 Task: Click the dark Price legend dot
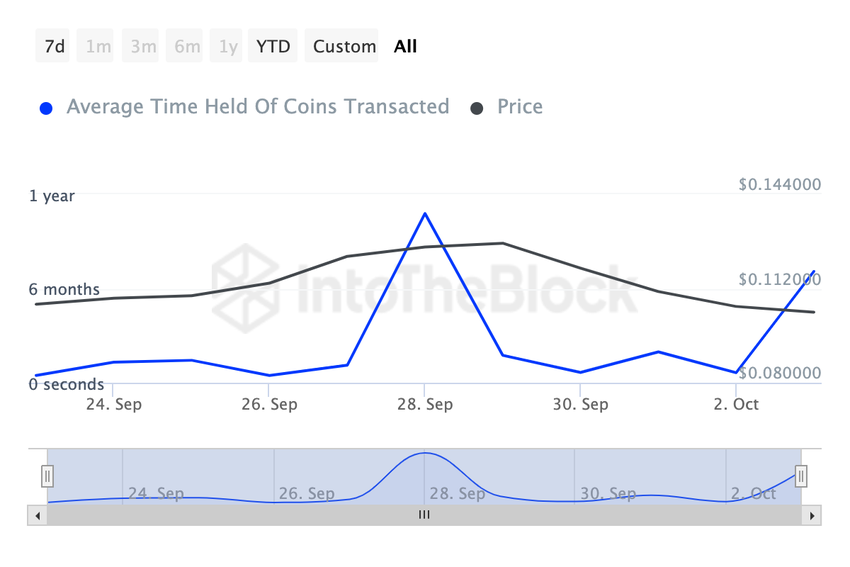[477, 108]
